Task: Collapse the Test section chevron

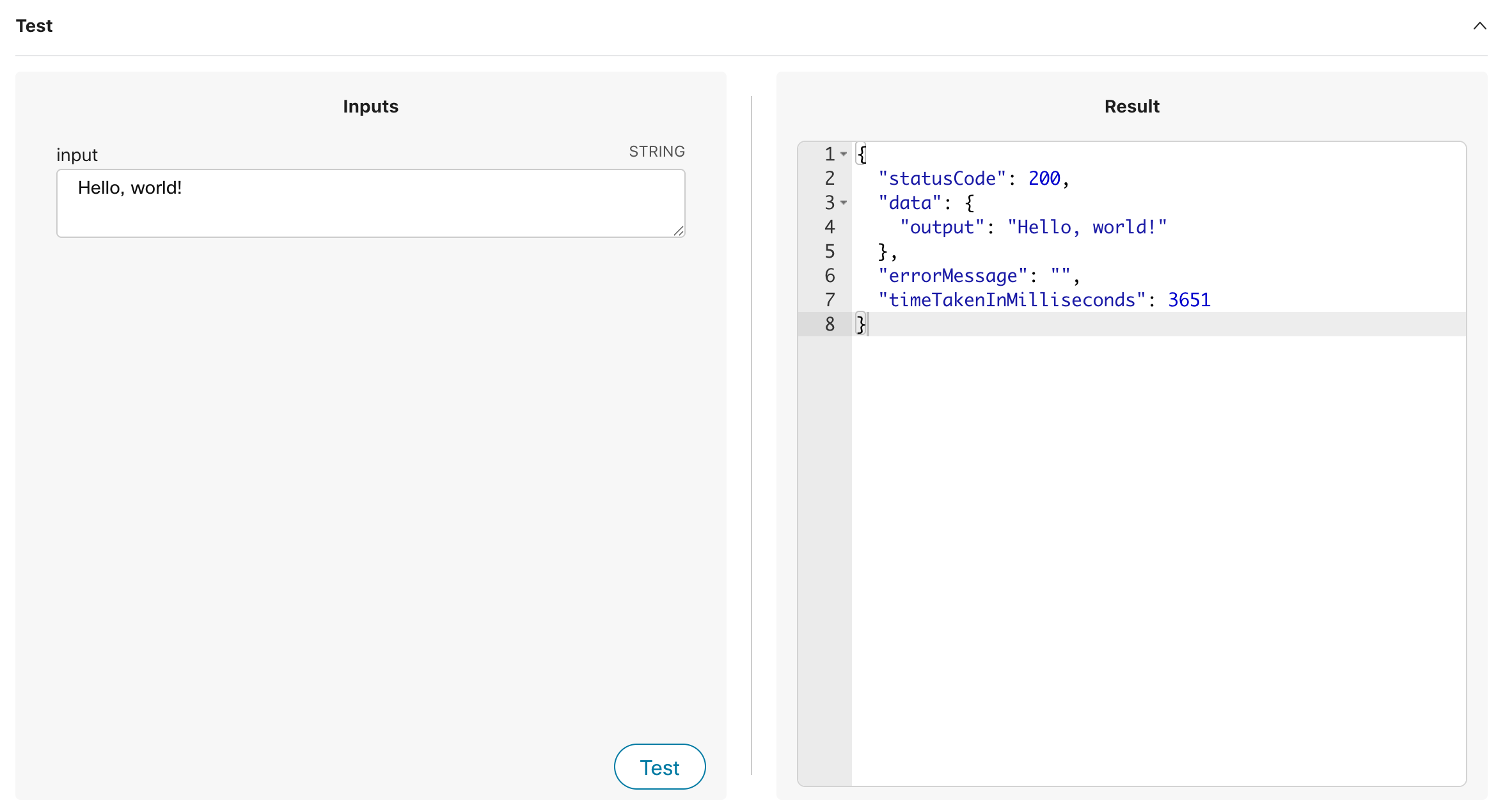Action: [x=1479, y=26]
